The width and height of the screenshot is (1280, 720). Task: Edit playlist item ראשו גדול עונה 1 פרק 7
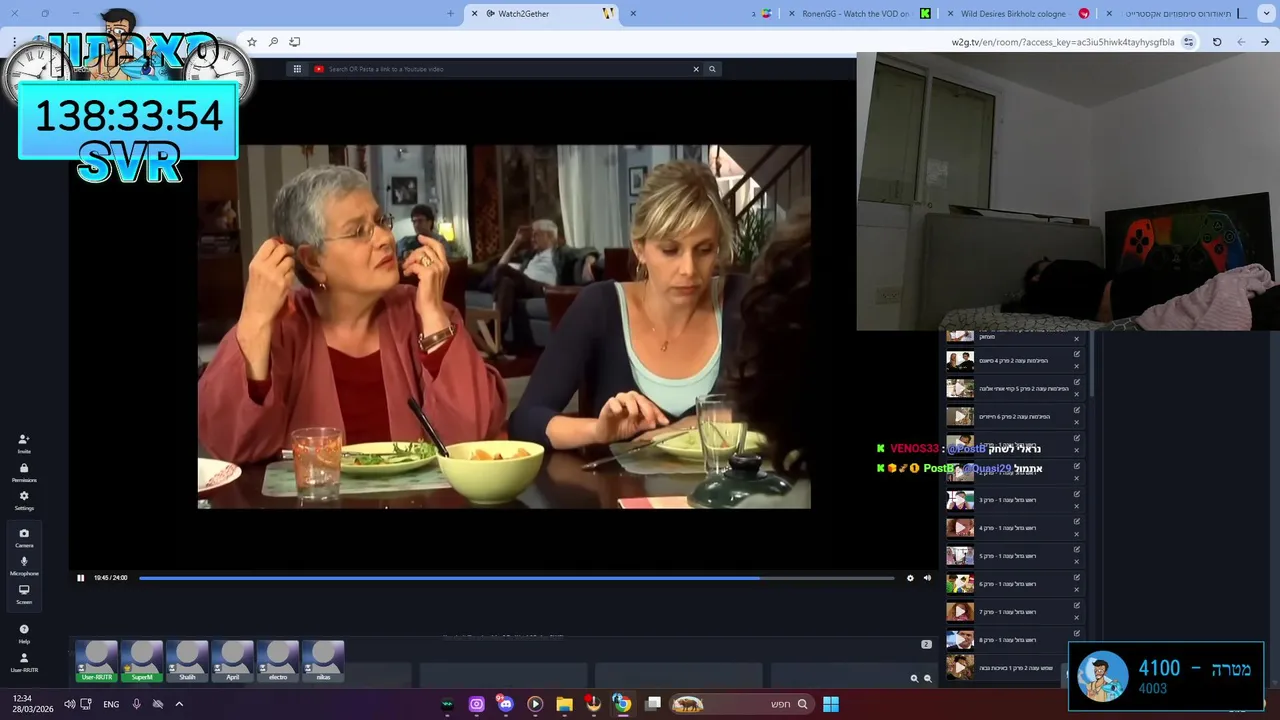pos(1077,605)
